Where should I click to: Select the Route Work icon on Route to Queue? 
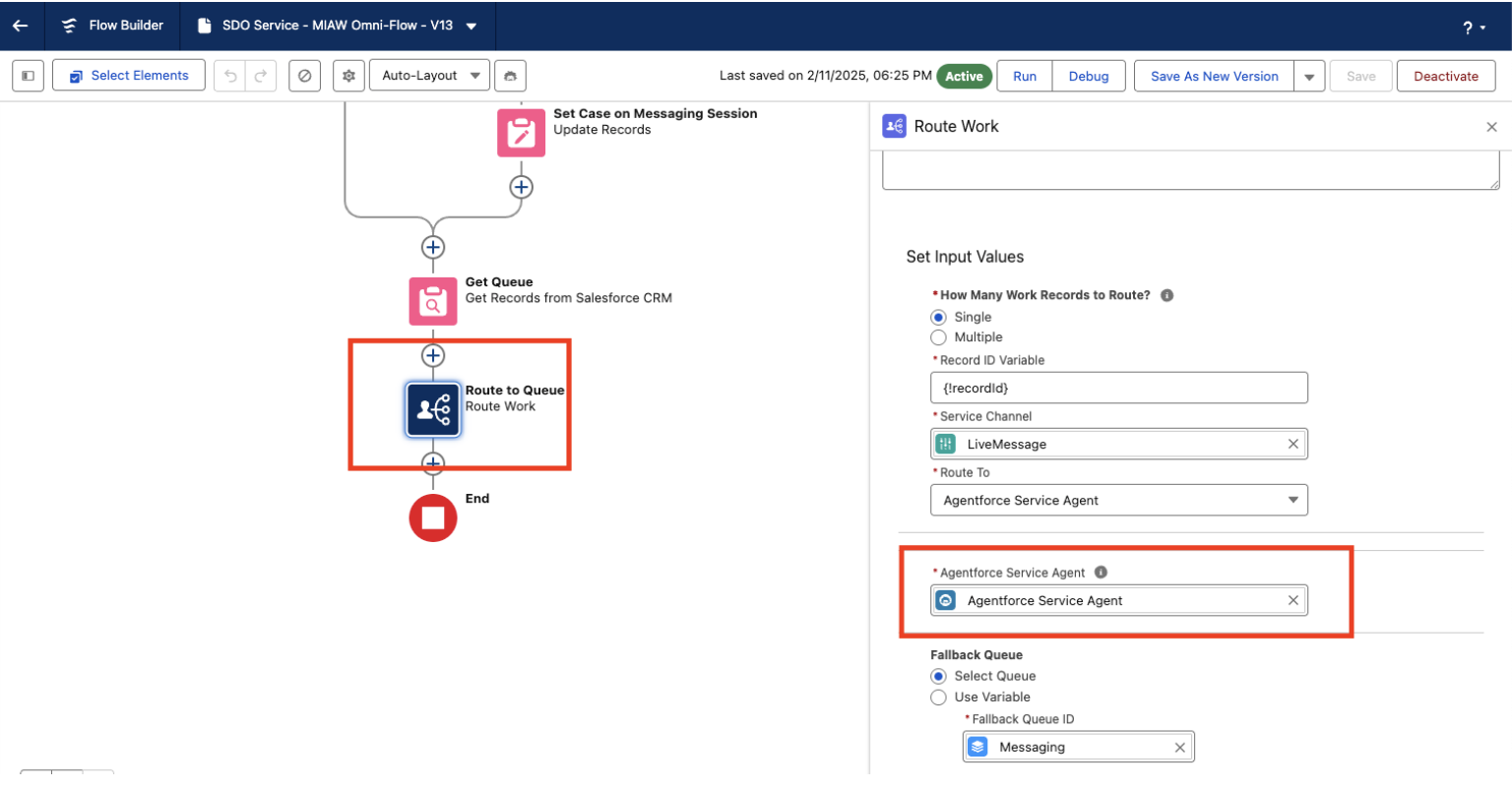433,409
